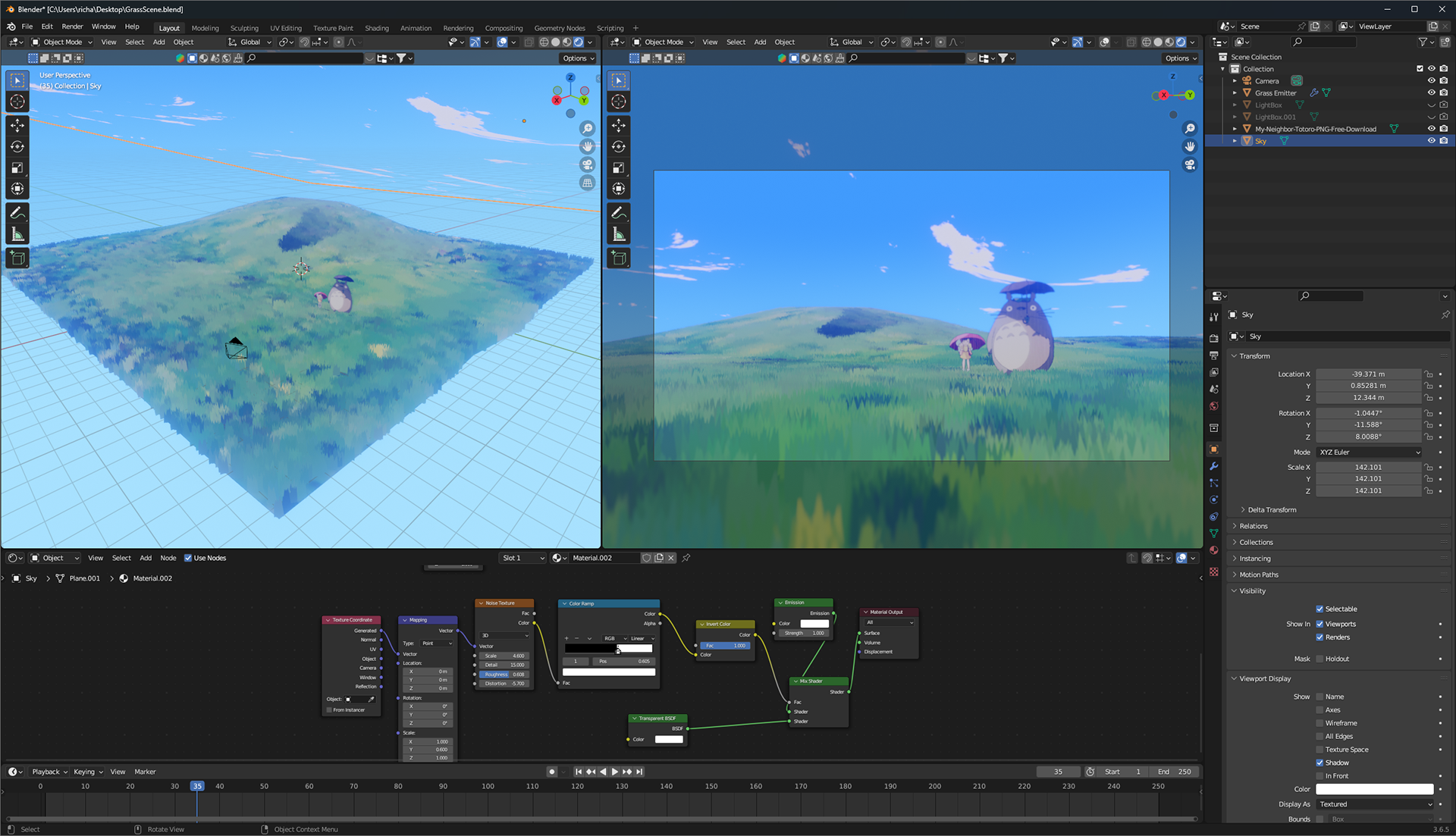Expand the Collections panel
This screenshot has height=836, width=1456.
point(1255,543)
